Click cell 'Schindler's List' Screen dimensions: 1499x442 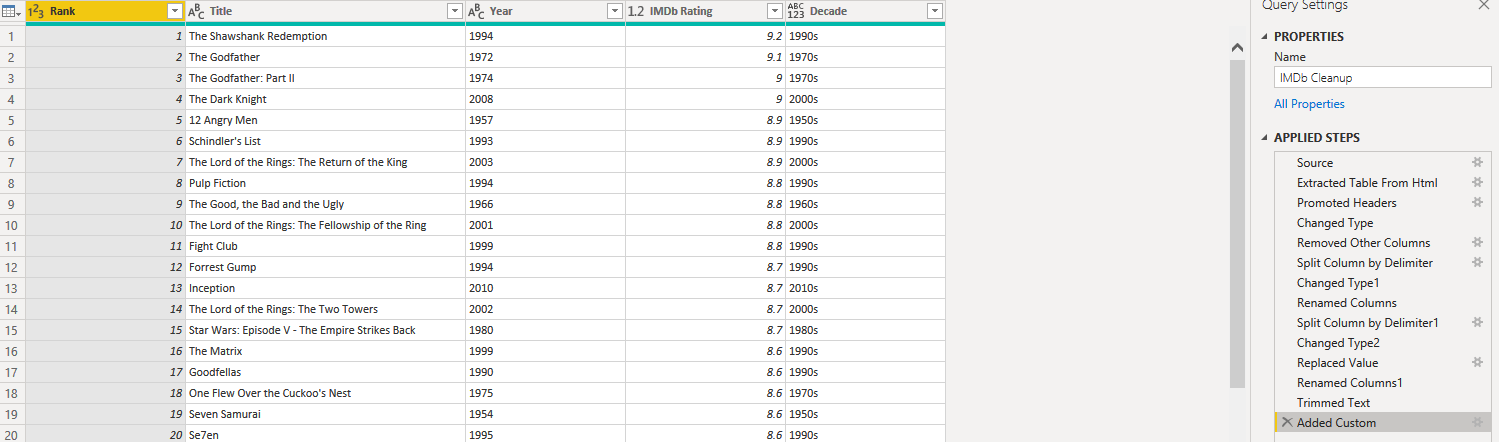point(325,141)
